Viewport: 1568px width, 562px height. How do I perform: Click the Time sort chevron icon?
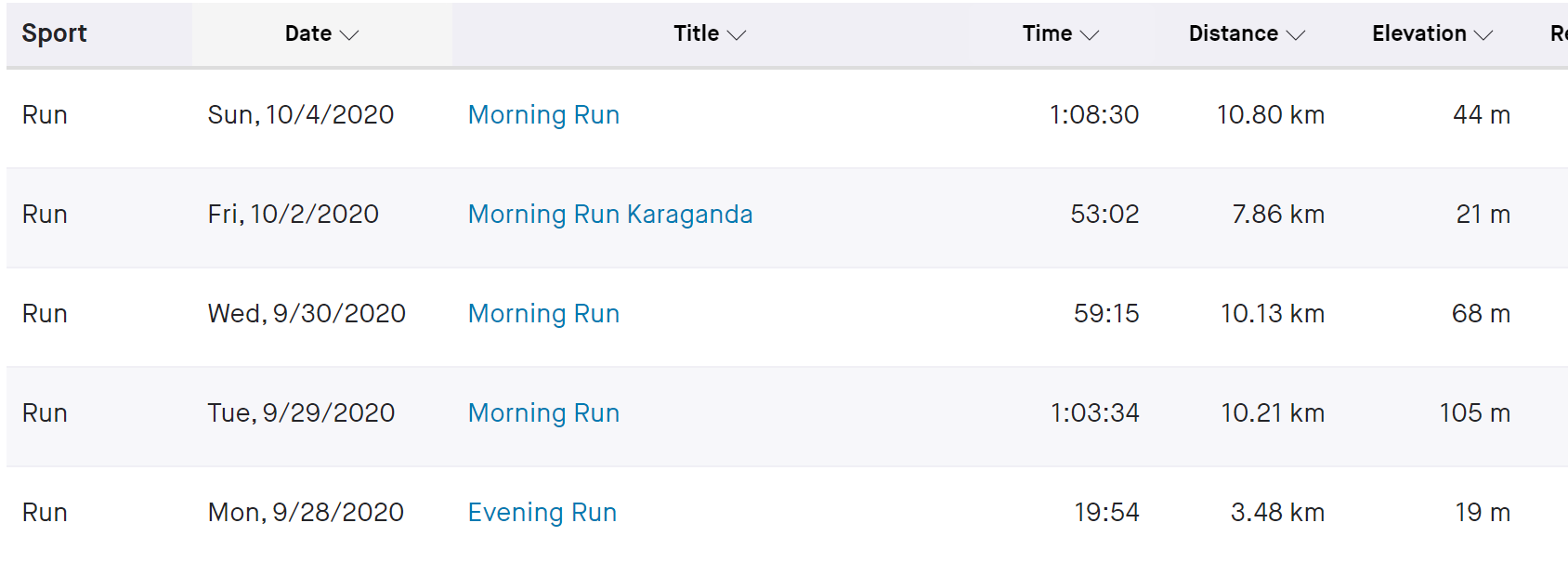pyautogui.click(x=1090, y=35)
